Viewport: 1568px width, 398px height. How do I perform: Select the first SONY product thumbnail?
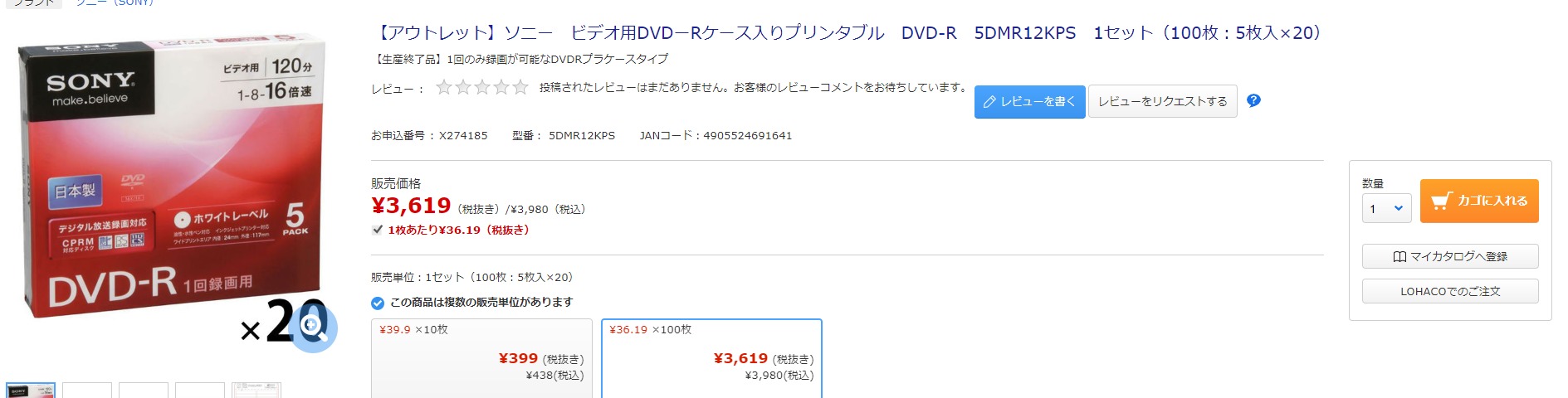[30, 391]
